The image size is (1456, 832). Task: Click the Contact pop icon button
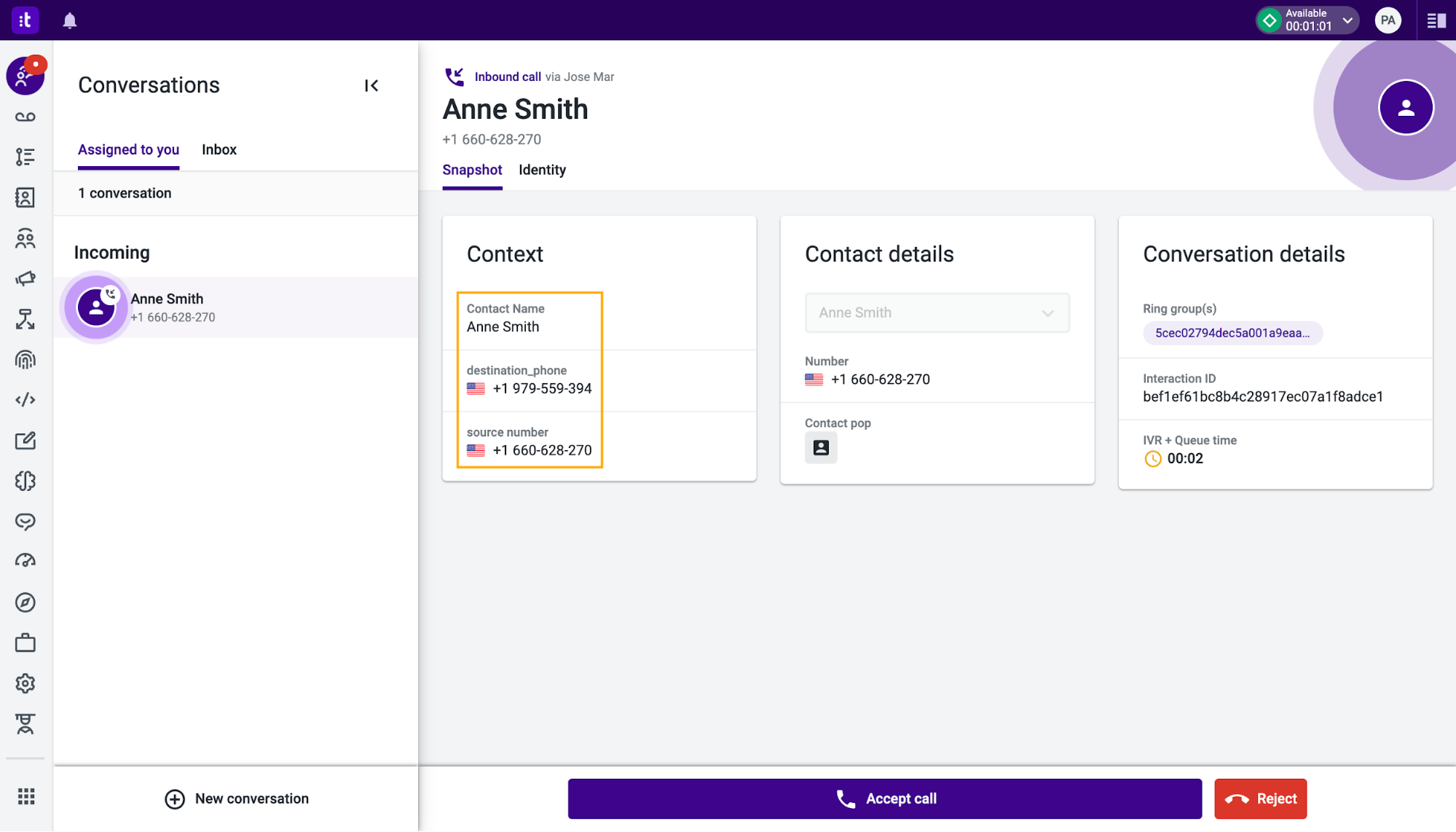click(x=821, y=448)
